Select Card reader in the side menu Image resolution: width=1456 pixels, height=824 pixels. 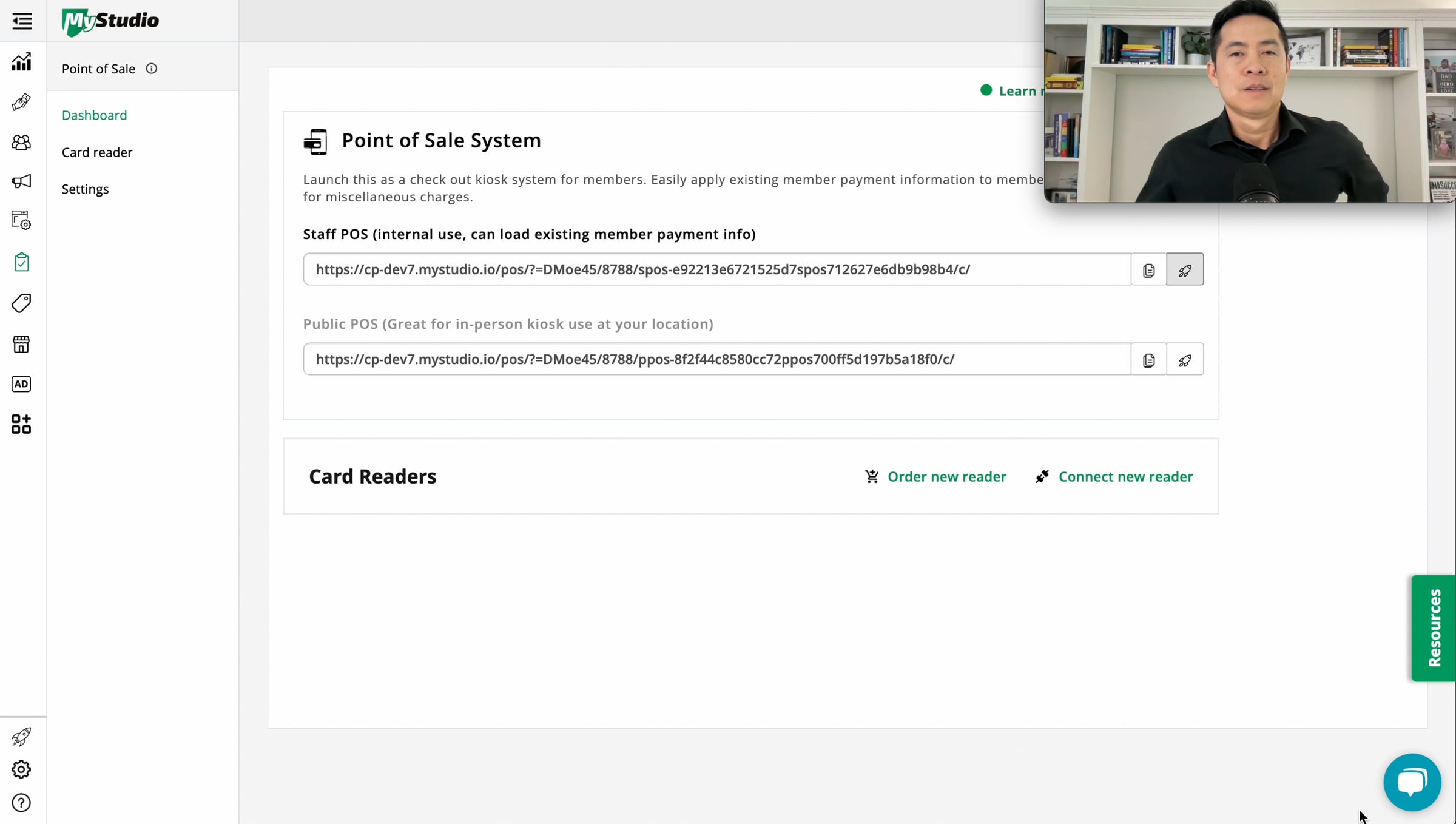[x=97, y=152]
